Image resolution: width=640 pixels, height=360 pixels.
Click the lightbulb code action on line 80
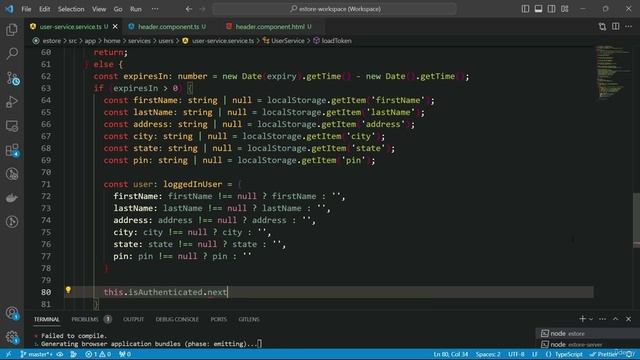(68, 290)
